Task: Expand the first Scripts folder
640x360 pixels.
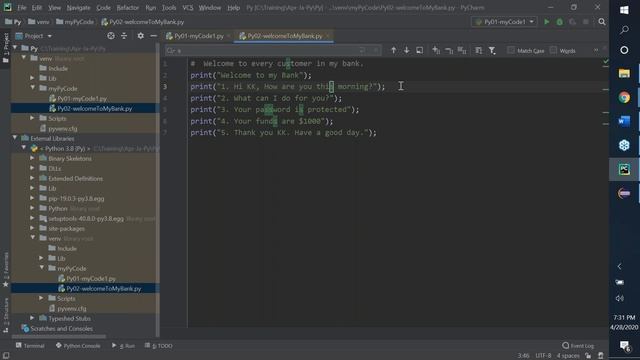Action: [x=32, y=118]
